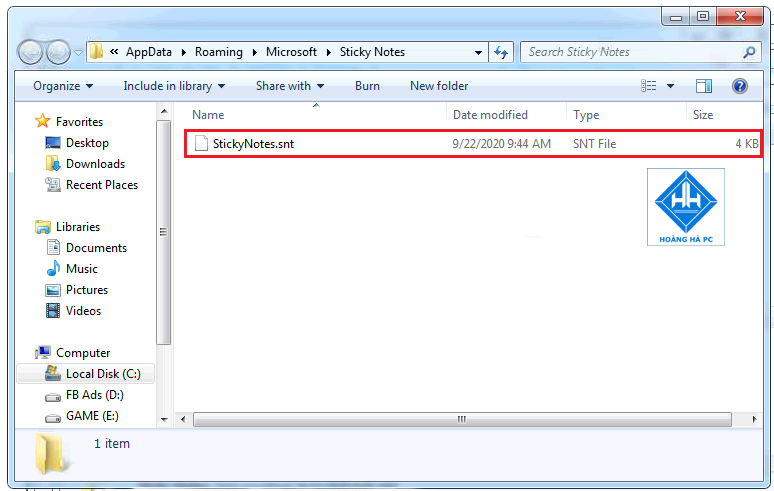Viewport: 774px width, 491px height.
Task: Open the Videos library
Action: pyautogui.click(x=83, y=311)
